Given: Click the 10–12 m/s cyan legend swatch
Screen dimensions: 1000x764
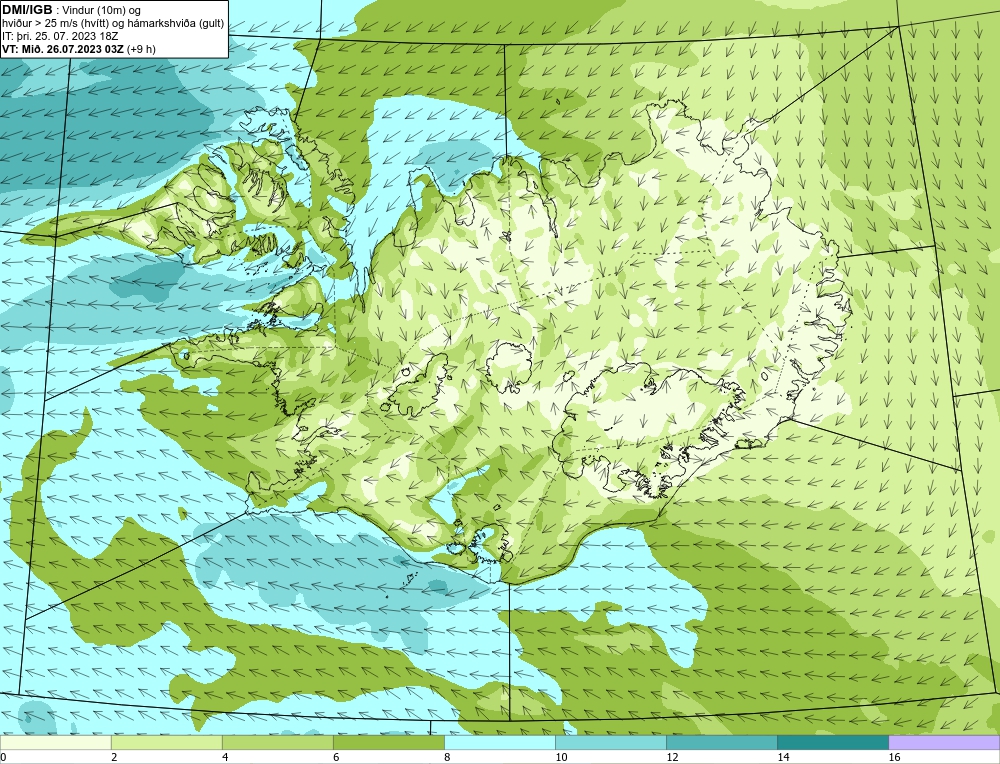Looking at the screenshot, I should [x=611, y=742].
